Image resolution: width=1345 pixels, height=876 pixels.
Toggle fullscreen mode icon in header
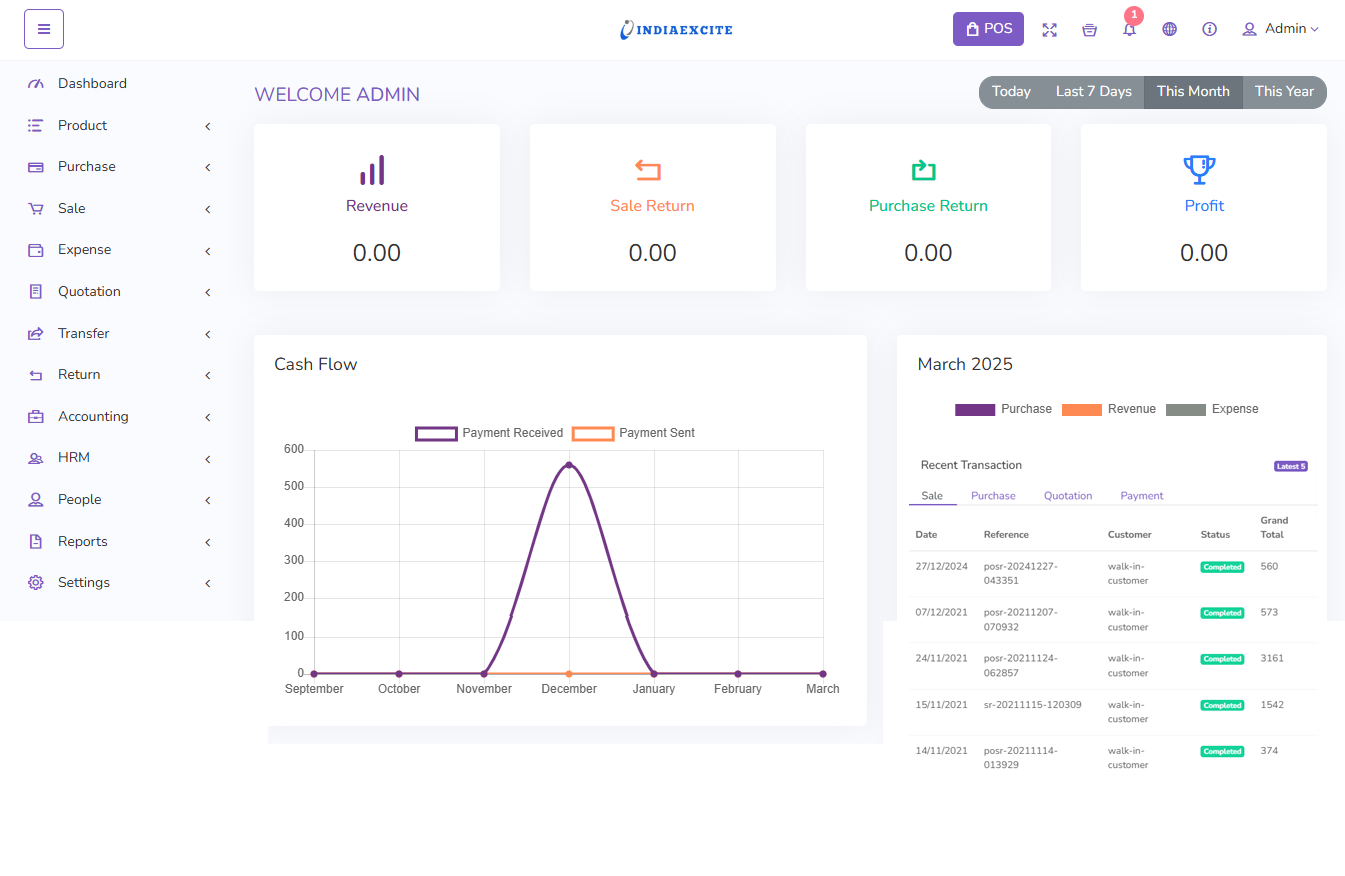tap(1049, 30)
